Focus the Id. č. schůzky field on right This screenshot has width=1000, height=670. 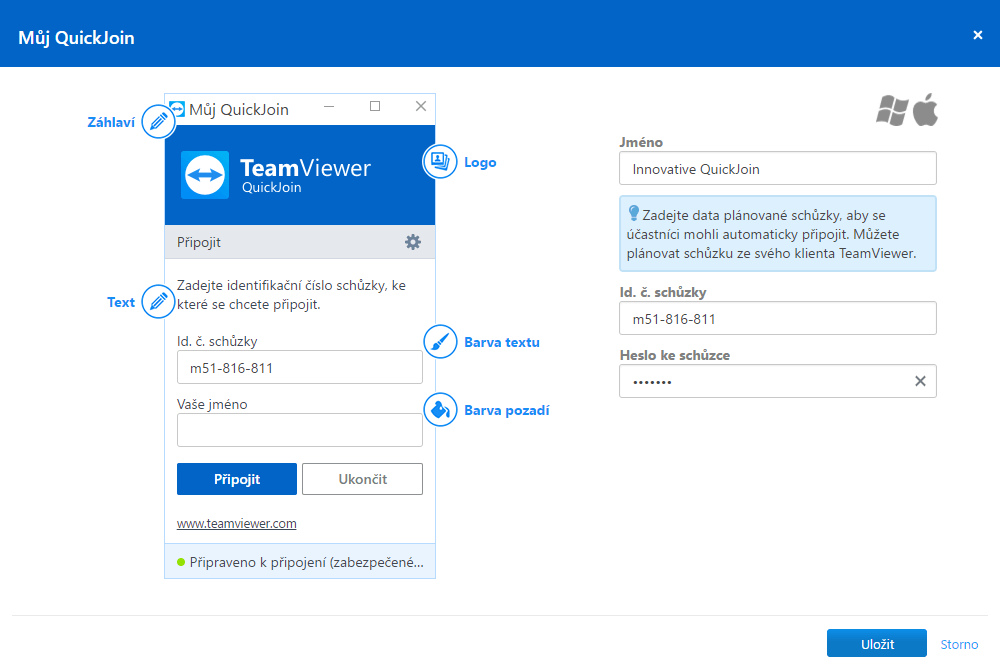point(778,318)
